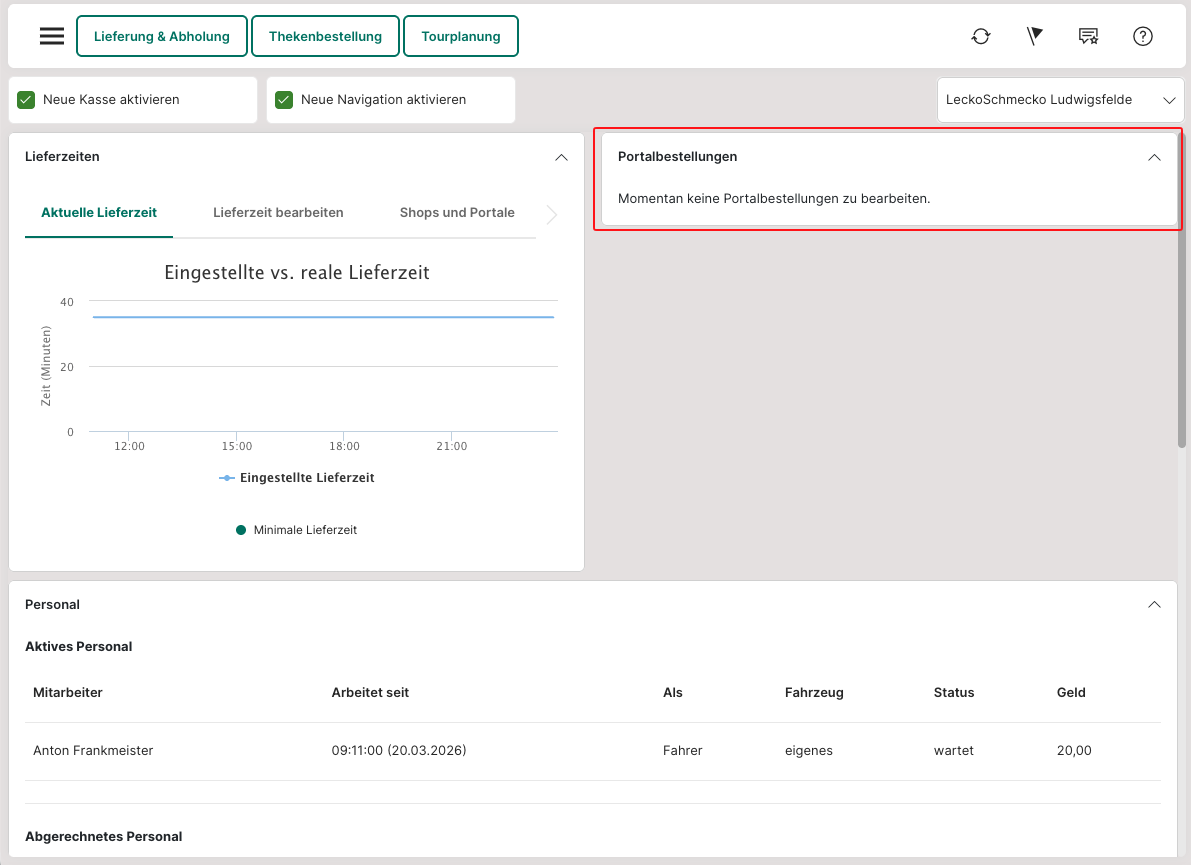Click the flag icon in header
1191x865 pixels.
[x=1035, y=36]
